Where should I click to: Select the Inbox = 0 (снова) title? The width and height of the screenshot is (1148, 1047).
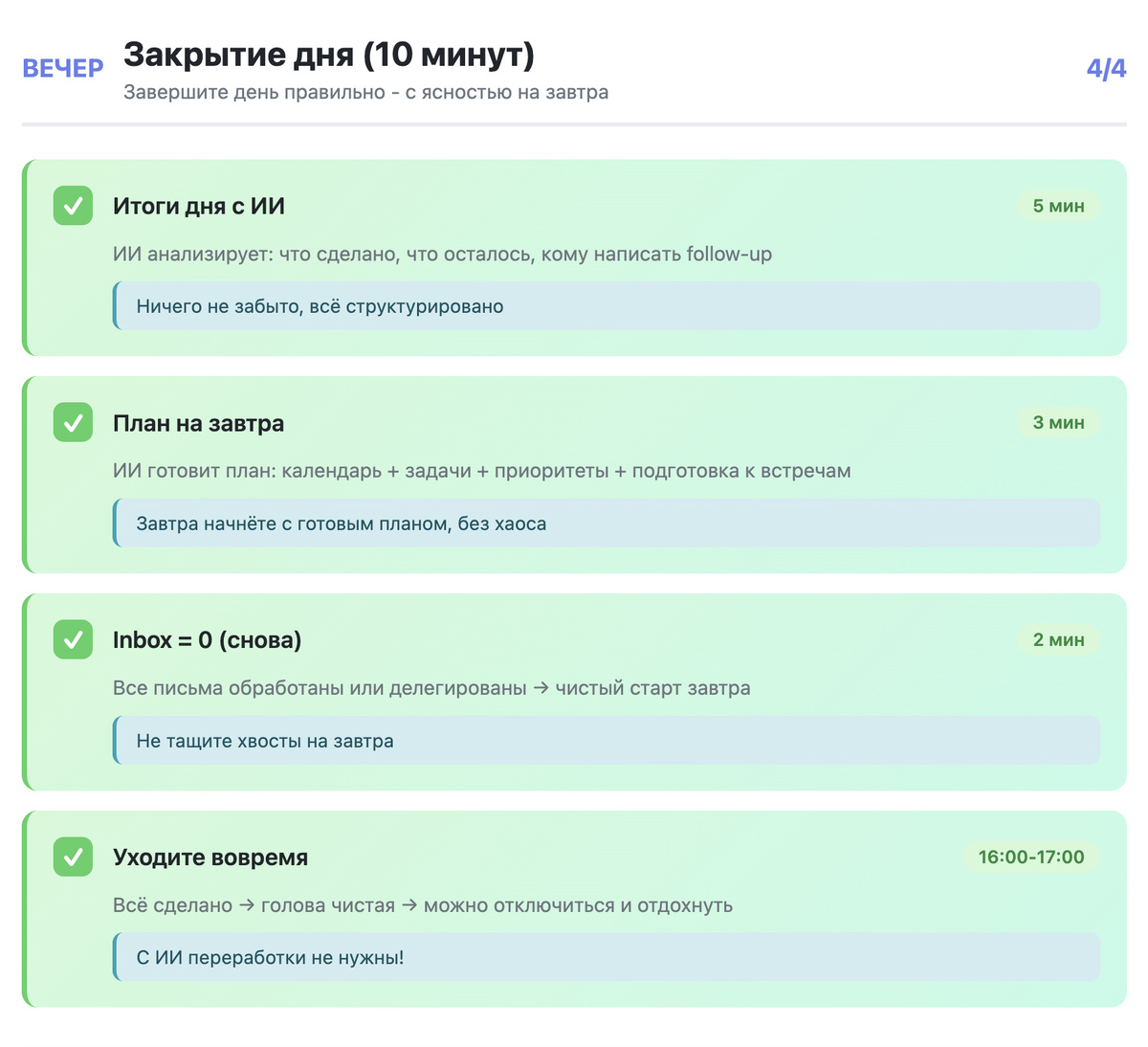(x=207, y=640)
